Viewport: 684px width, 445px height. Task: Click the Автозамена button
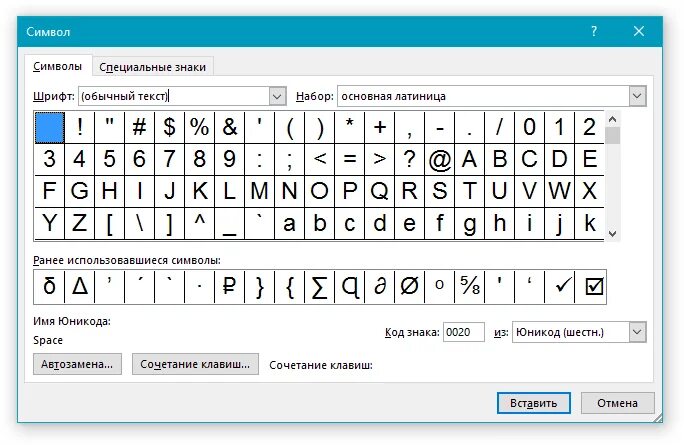[x=77, y=364]
